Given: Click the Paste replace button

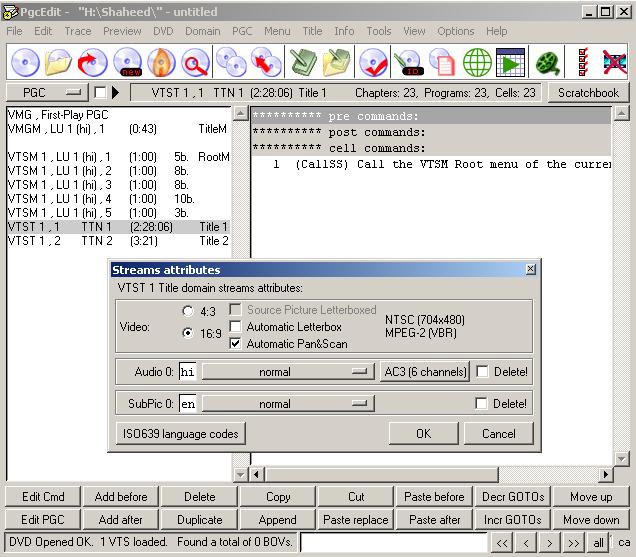Looking at the screenshot, I should point(356,520).
